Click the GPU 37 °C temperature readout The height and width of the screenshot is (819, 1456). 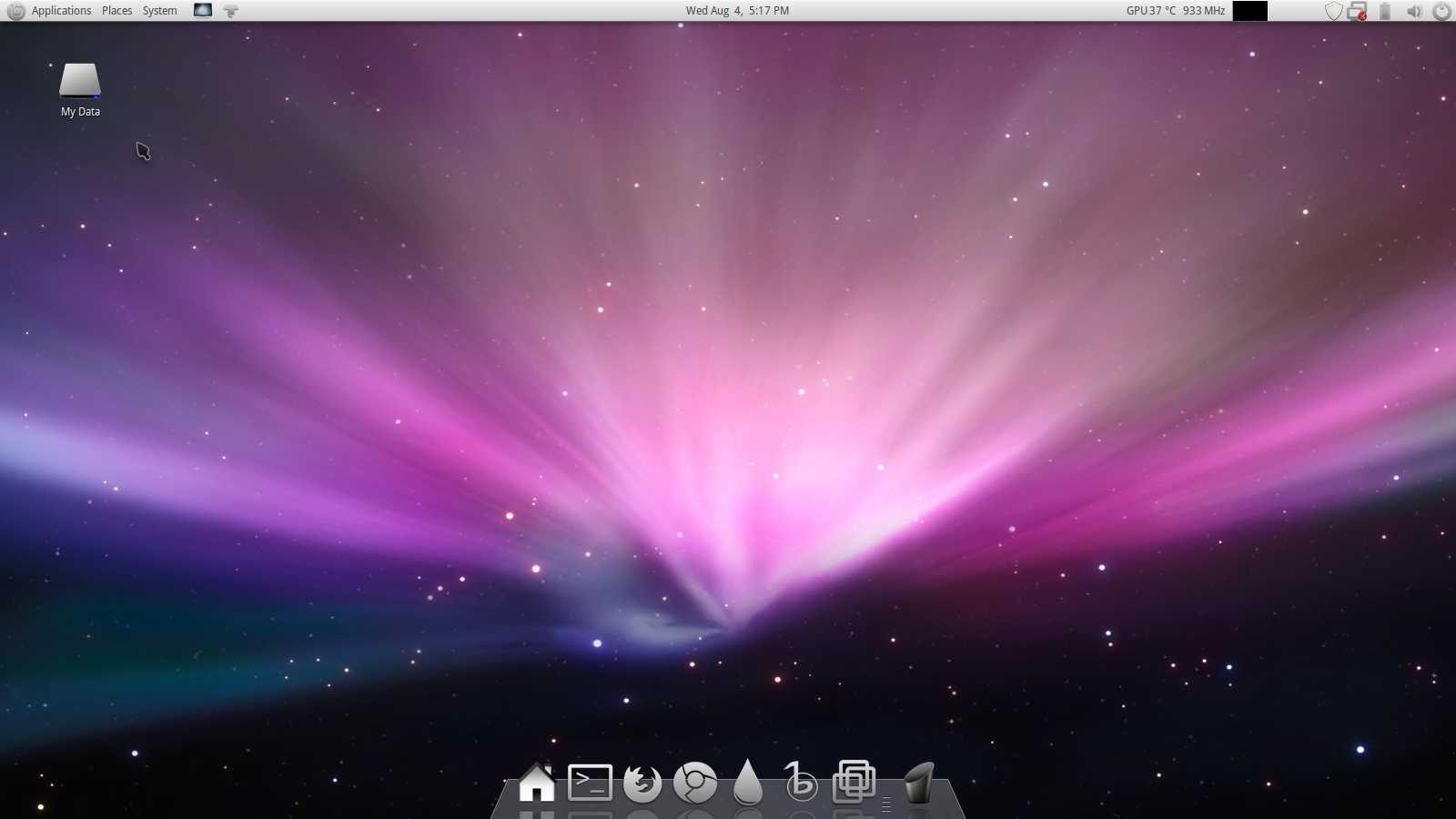(1150, 11)
